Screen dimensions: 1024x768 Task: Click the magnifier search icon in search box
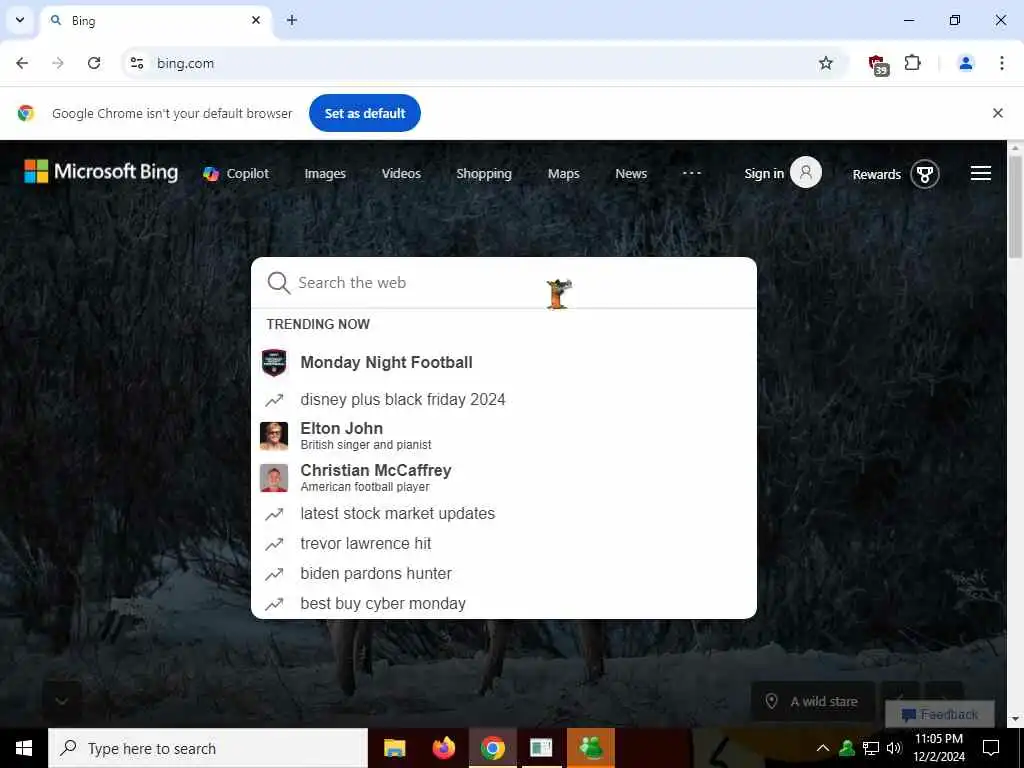click(278, 283)
